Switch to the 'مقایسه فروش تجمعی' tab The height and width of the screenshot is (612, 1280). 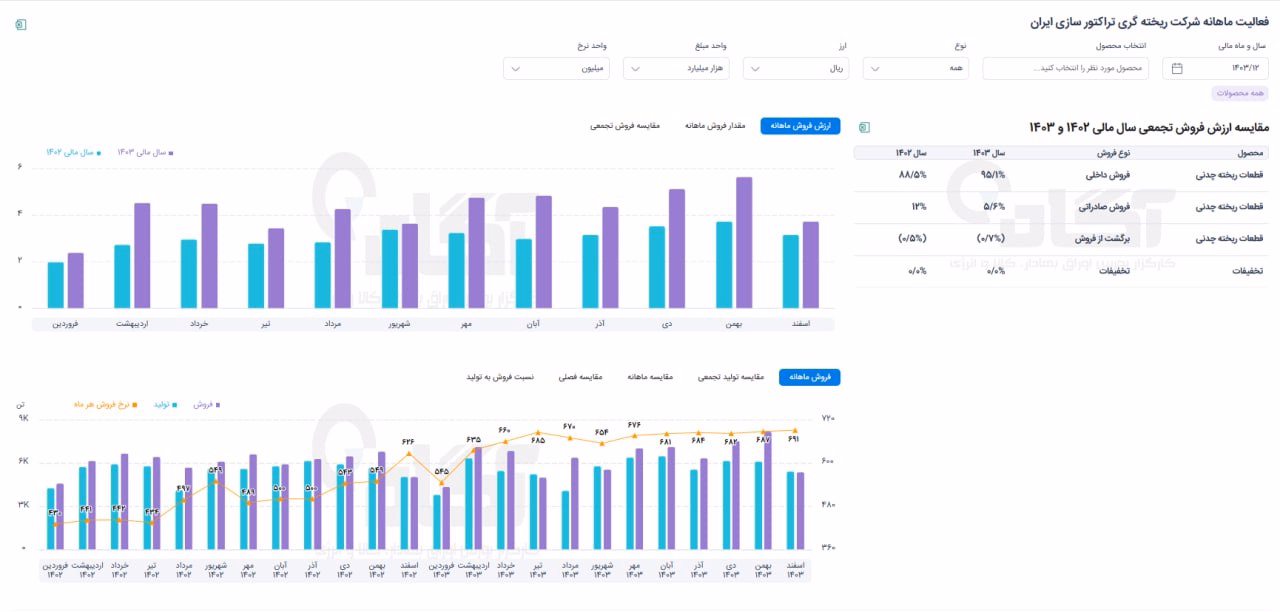coord(625,126)
